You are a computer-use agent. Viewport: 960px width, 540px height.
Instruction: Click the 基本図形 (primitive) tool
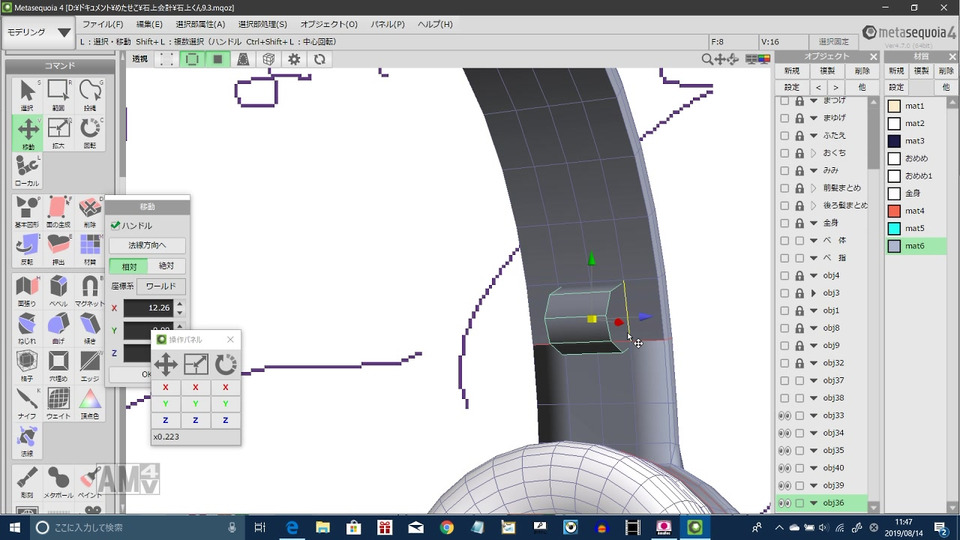point(28,210)
